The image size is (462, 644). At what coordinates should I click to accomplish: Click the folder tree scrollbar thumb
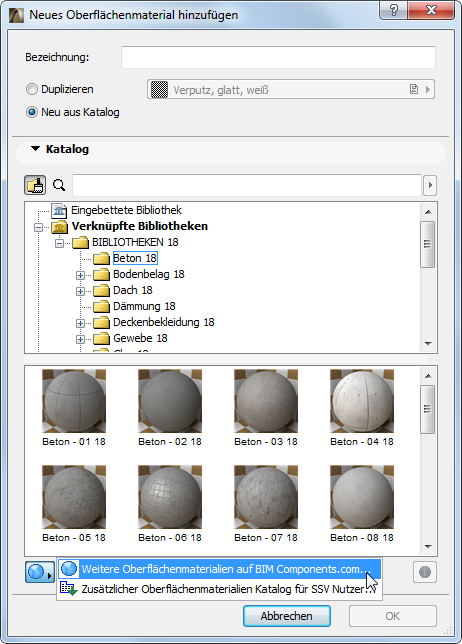tap(428, 244)
